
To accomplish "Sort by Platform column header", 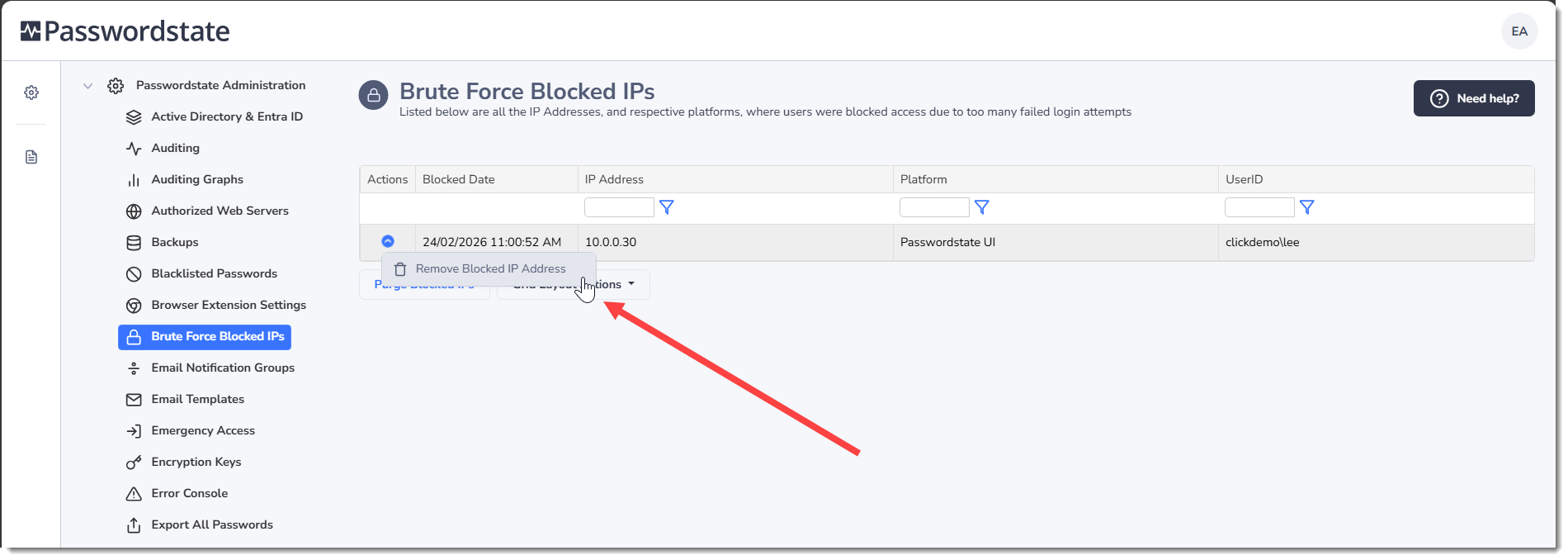I will [x=923, y=179].
